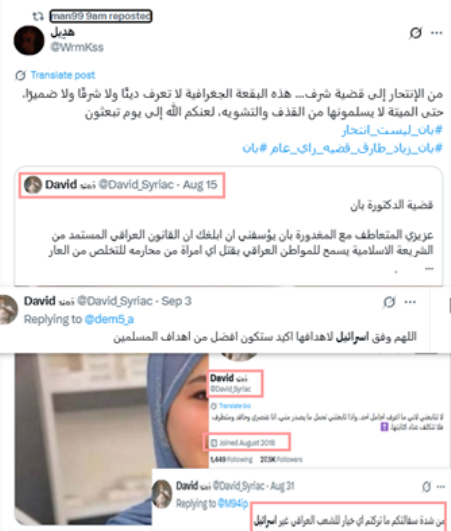This screenshot has width=451, height=531.
Task: Click the @M94ip mention in reply
Action: click(x=233, y=504)
